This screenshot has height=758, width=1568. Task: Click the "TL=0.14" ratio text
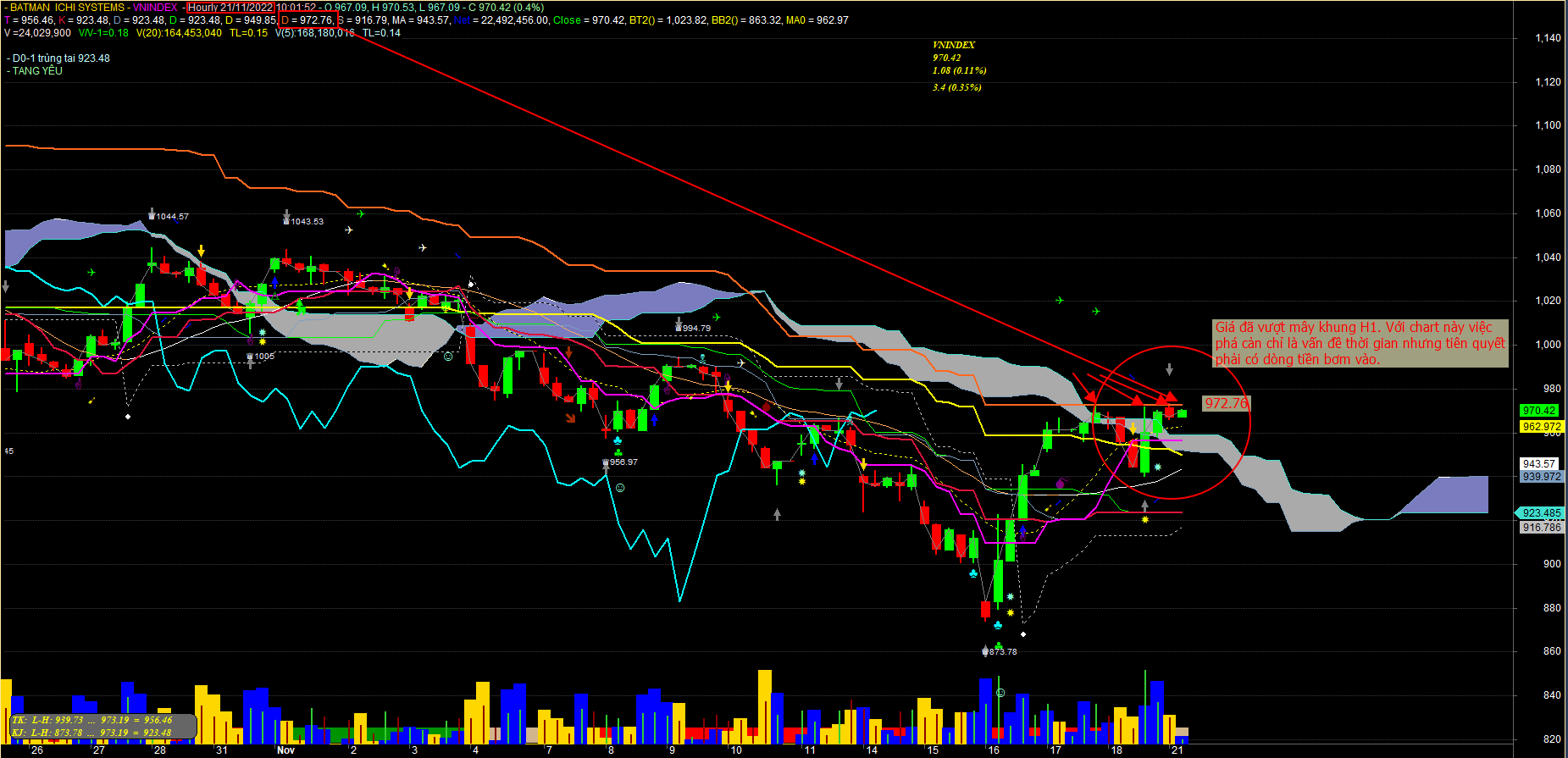(381, 33)
